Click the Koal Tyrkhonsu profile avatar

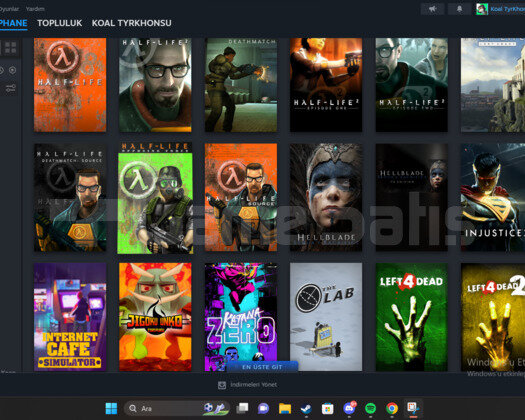(x=482, y=9)
